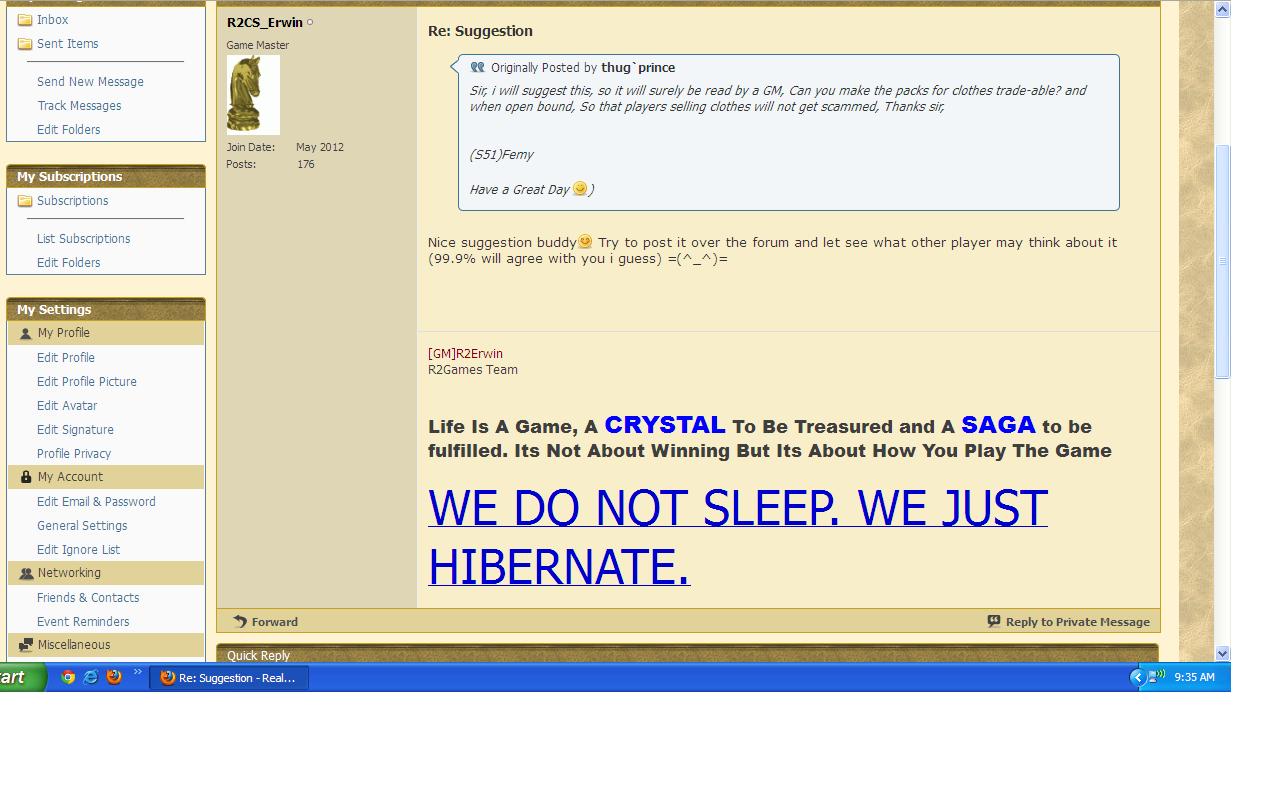Show more quick launch items chevron
1280x800 pixels.
(137, 672)
